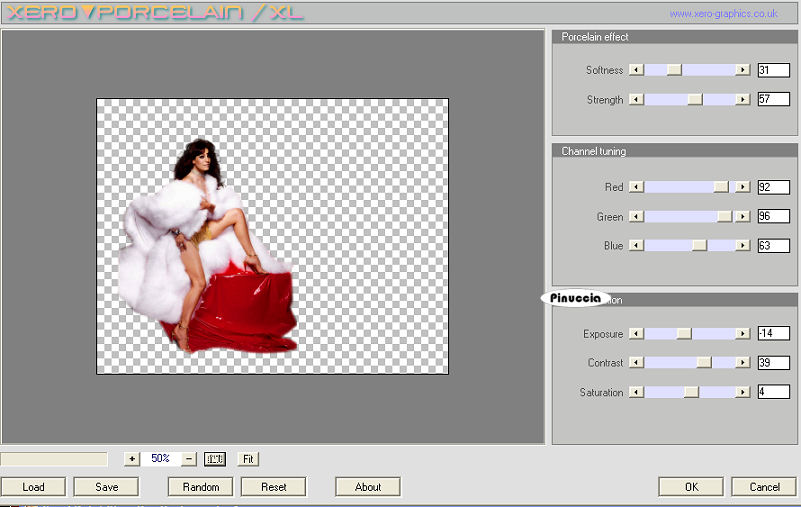
Task: Randomize settings with the Random button
Action: coord(200,487)
